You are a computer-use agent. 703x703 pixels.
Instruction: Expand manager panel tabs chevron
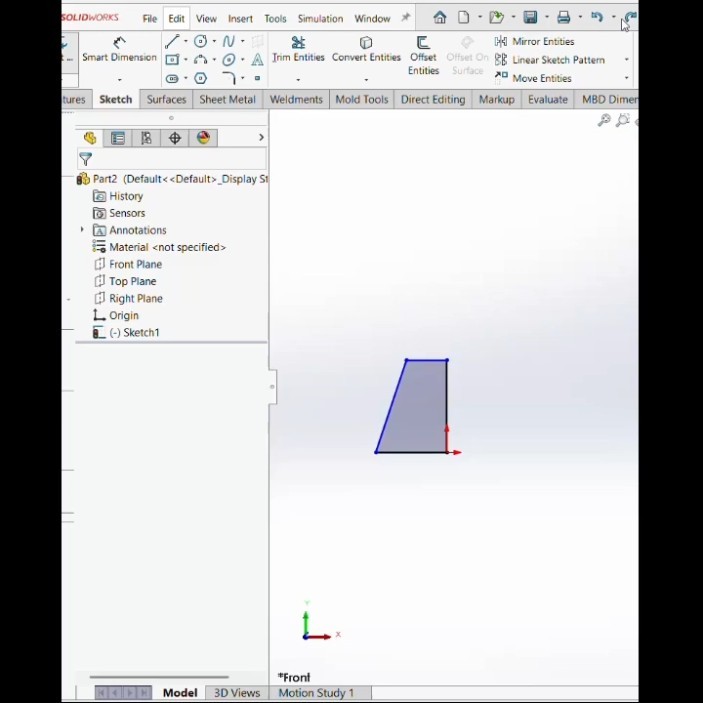[261, 138]
